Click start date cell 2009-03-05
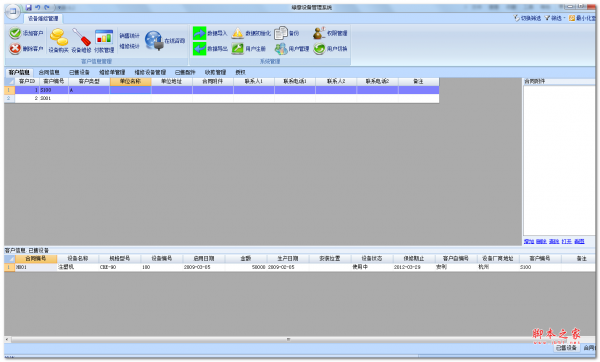The image size is (600, 362). pyautogui.click(x=204, y=267)
